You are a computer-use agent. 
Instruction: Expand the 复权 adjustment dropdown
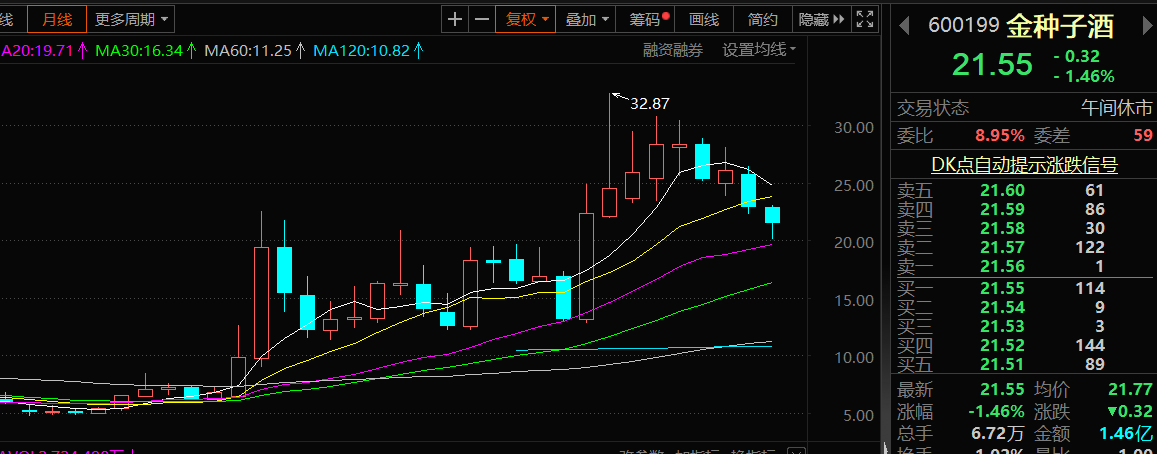527,19
